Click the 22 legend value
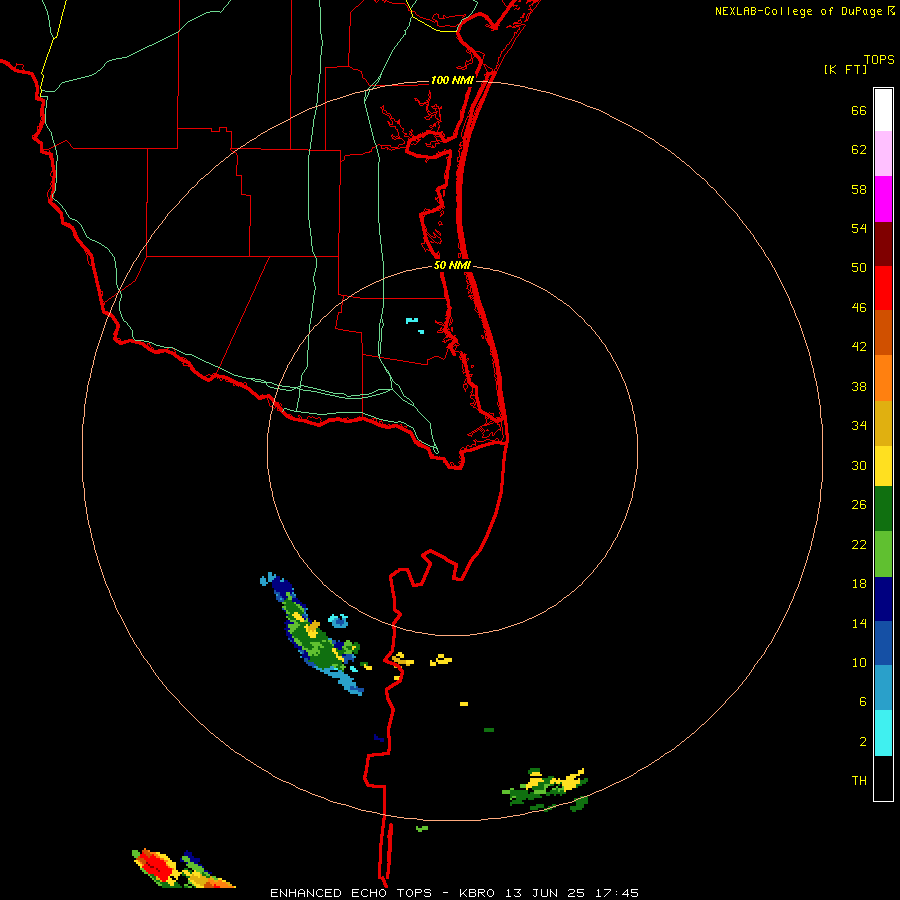 click(x=859, y=545)
